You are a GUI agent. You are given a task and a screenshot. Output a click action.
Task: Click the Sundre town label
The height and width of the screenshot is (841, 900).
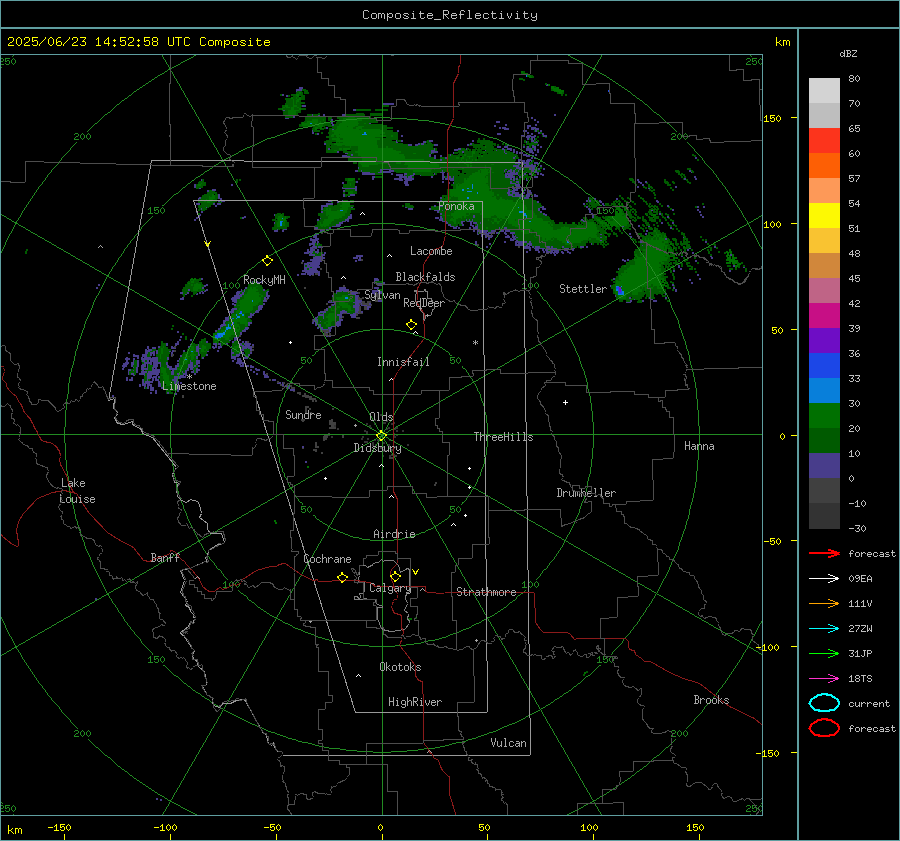tap(303, 414)
